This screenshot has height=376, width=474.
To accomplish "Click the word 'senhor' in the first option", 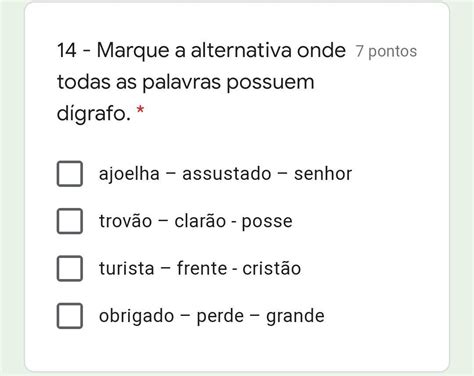I will [x=323, y=174].
